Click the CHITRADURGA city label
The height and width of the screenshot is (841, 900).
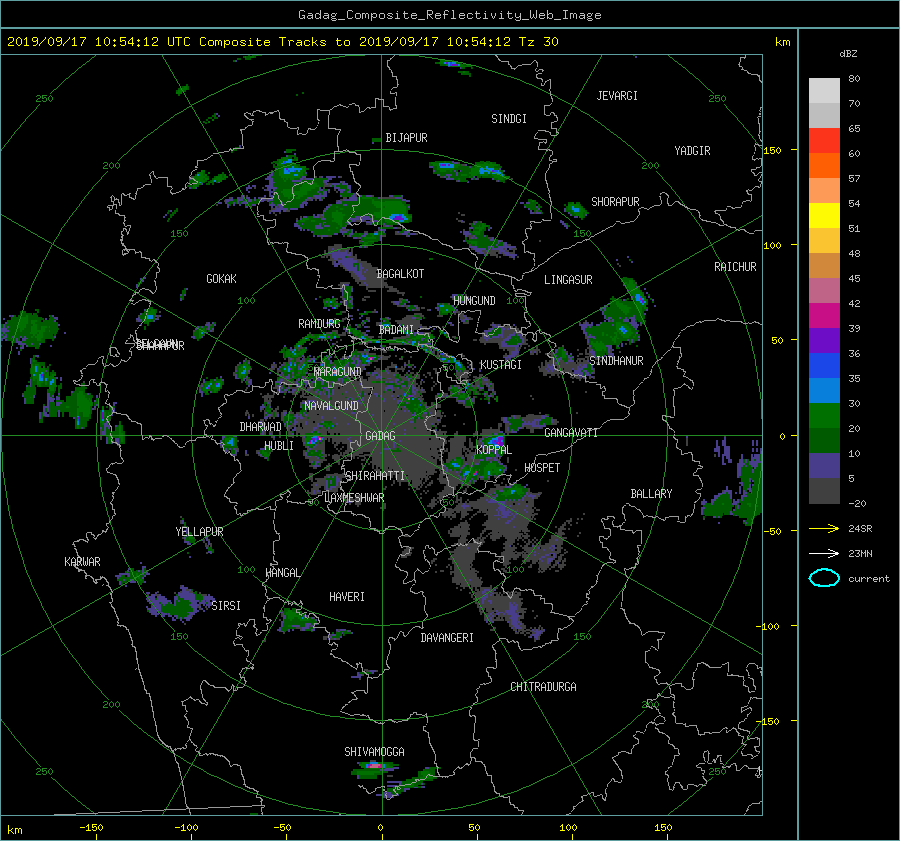(x=544, y=687)
